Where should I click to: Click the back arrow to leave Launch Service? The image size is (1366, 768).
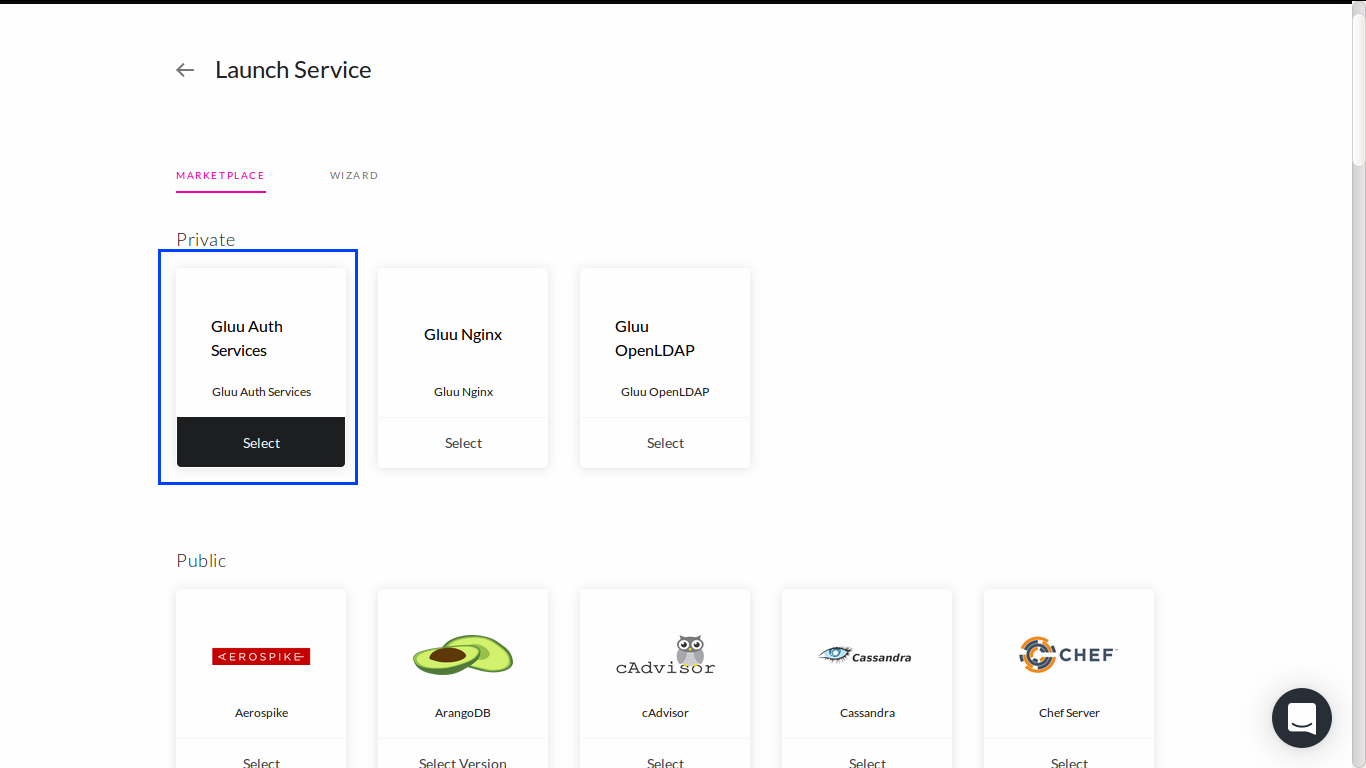pyautogui.click(x=184, y=69)
